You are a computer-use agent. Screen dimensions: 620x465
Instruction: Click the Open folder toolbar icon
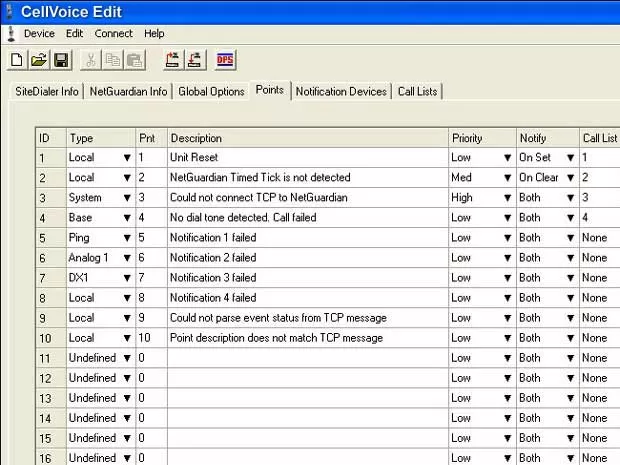(39, 60)
